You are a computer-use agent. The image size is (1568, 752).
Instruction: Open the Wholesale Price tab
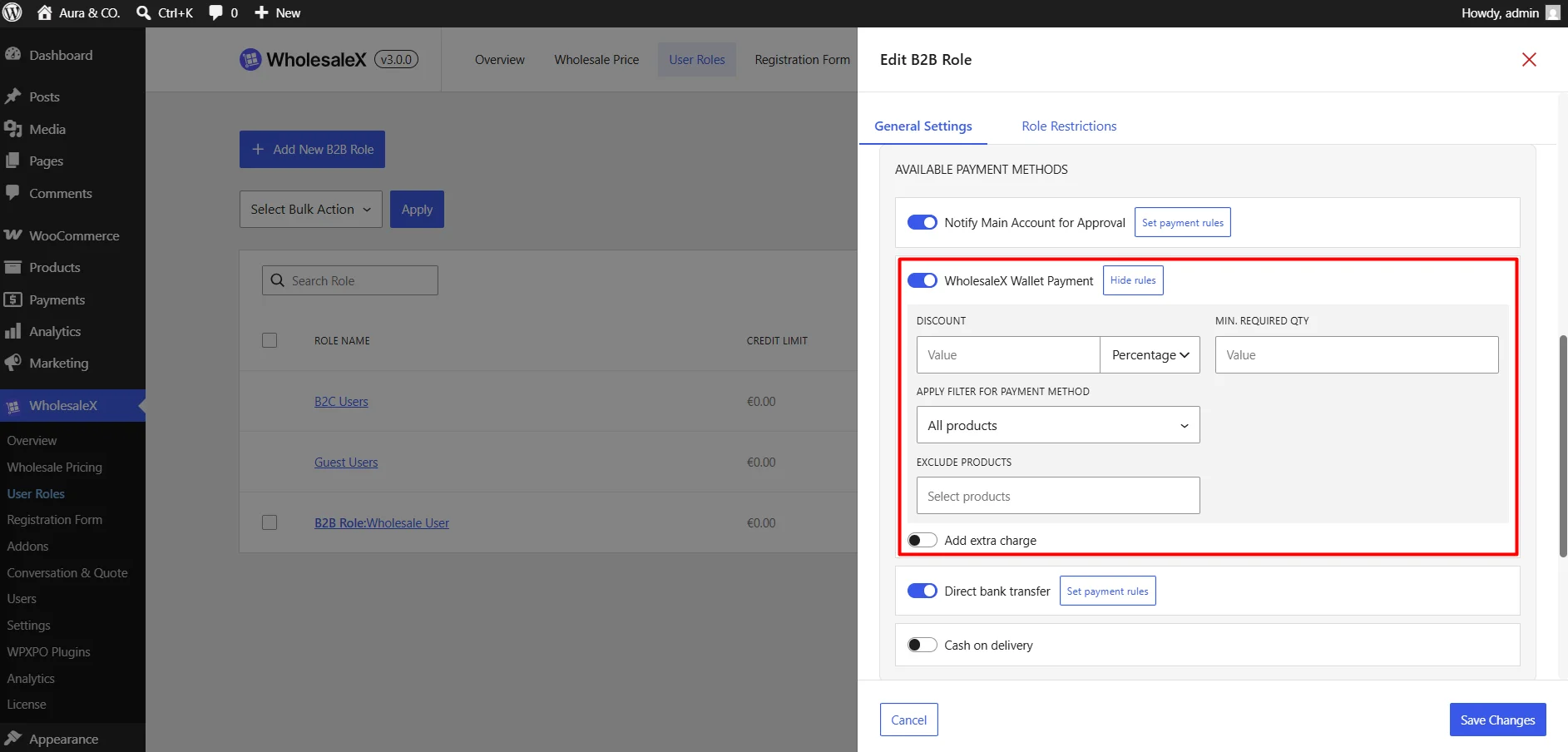pos(597,60)
